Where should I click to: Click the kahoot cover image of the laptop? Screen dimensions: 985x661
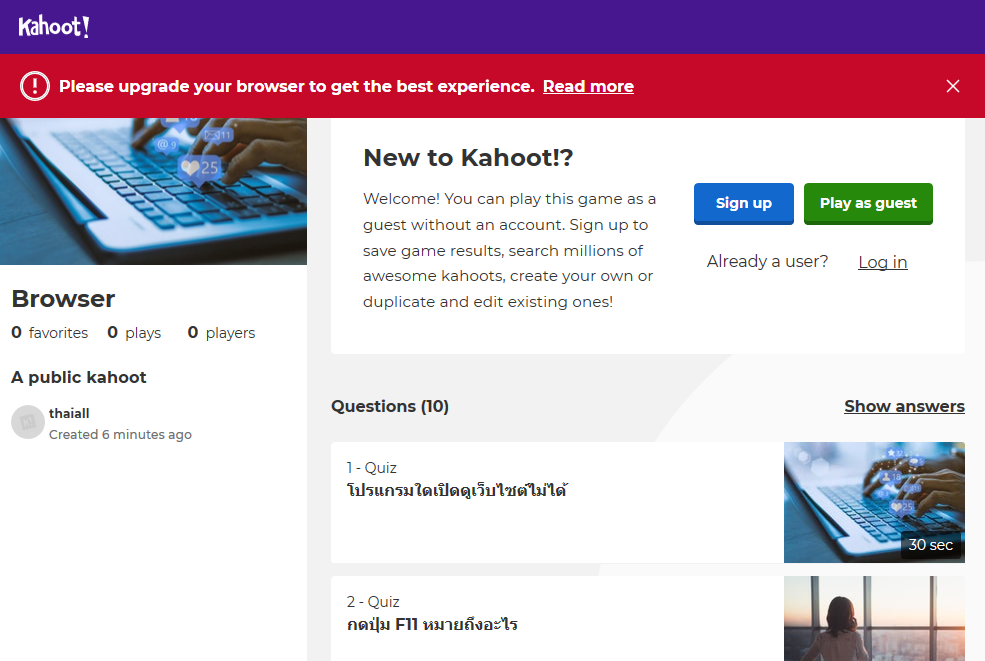[x=153, y=191]
